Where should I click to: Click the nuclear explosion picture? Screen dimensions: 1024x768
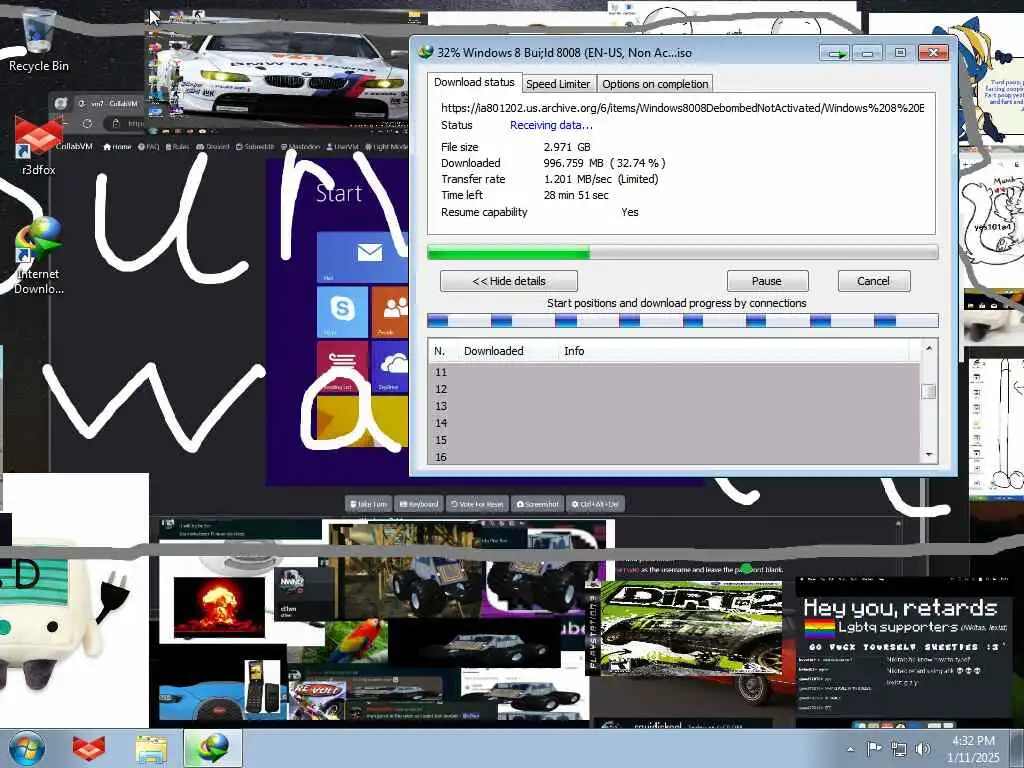(219, 607)
